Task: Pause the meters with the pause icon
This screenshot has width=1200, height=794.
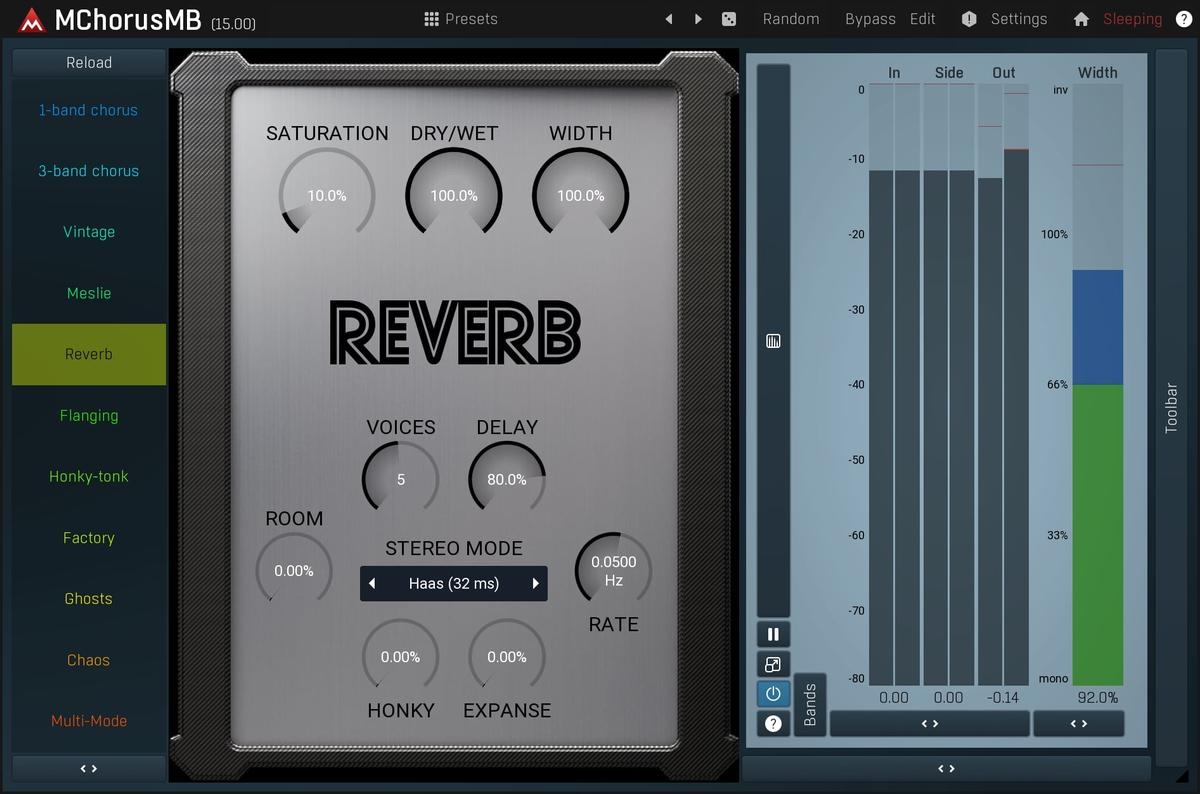Action: pyautogui.click(x=773, y=634)
